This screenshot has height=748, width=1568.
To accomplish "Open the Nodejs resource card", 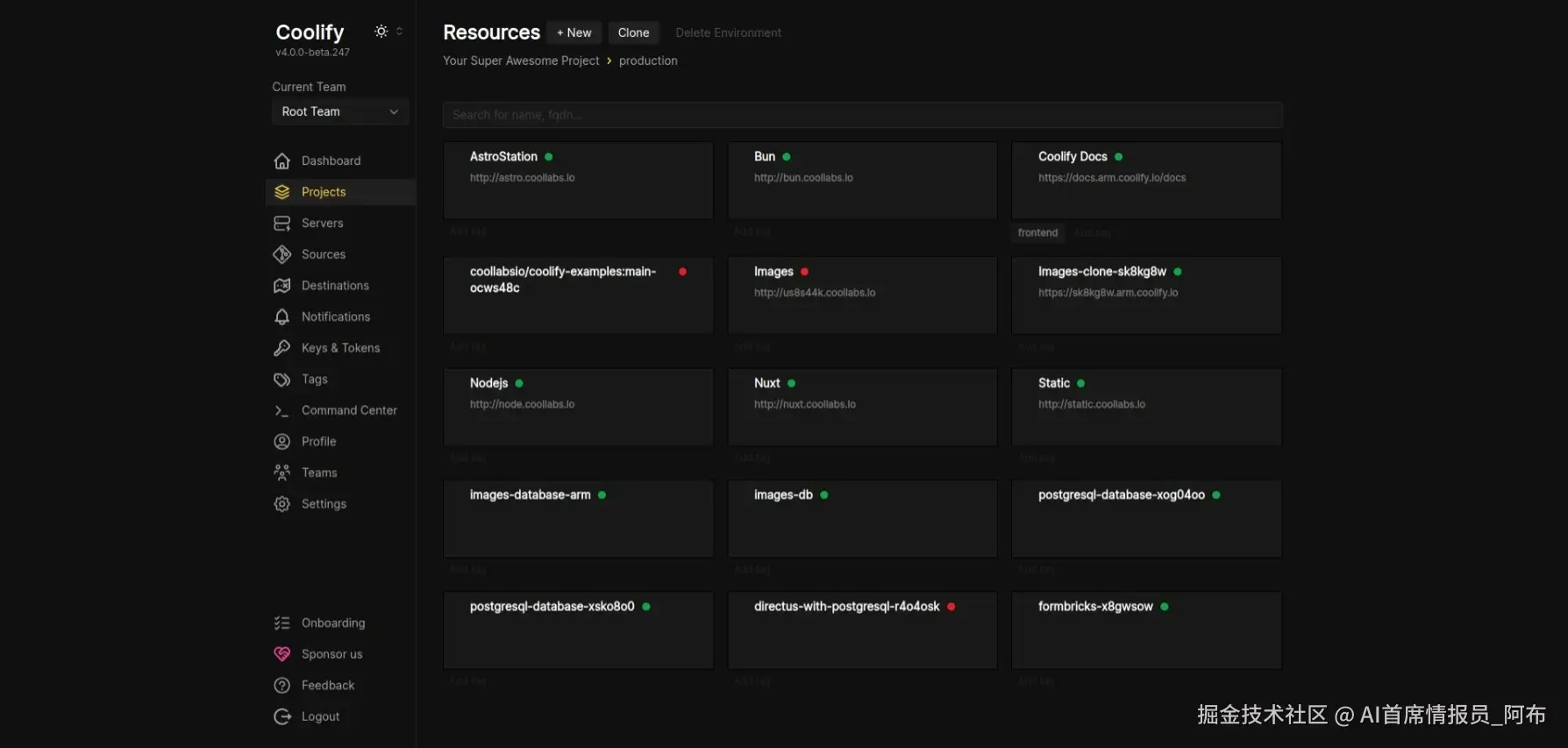I will (579, 407).
